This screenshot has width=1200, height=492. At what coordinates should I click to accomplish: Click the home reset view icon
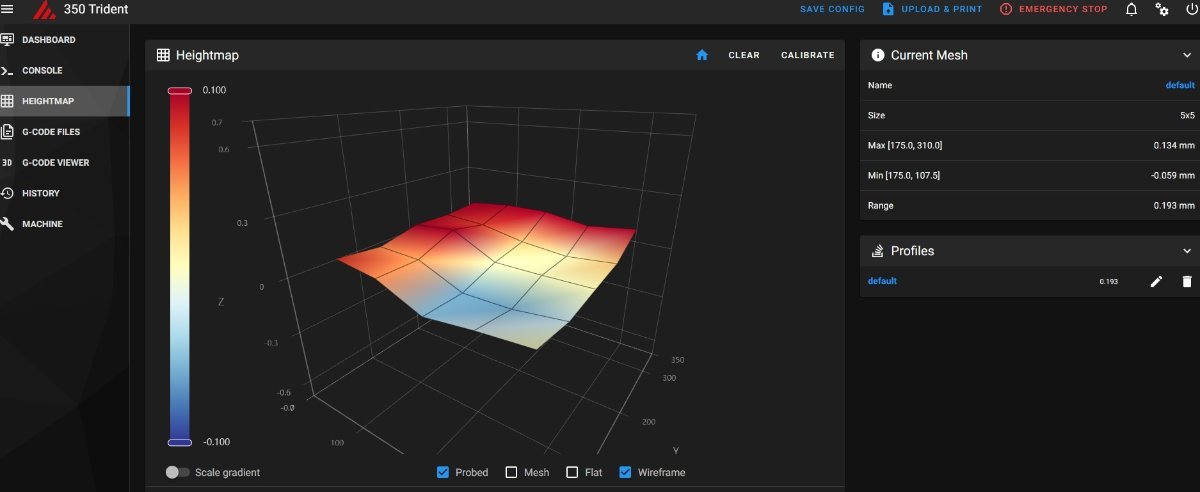coord(702,55)
